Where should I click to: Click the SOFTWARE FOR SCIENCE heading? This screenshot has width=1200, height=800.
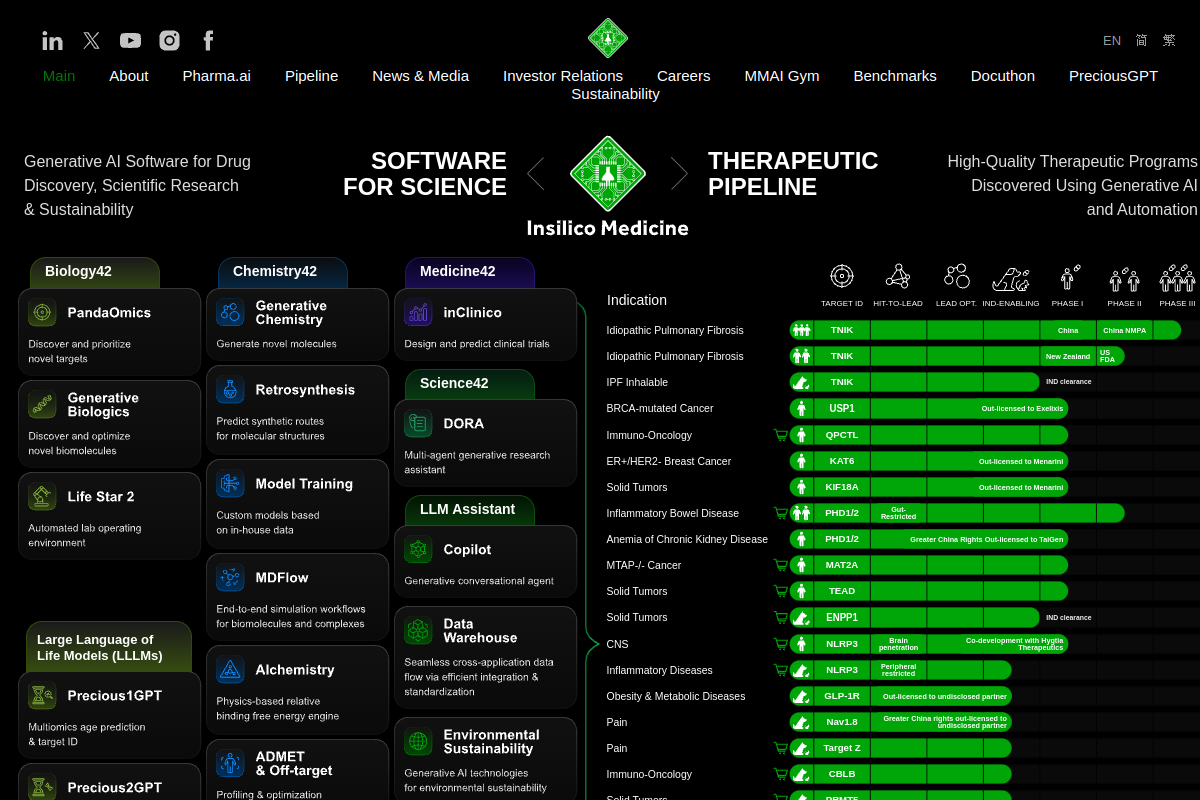pyautogui.click(x=425, y=174)
